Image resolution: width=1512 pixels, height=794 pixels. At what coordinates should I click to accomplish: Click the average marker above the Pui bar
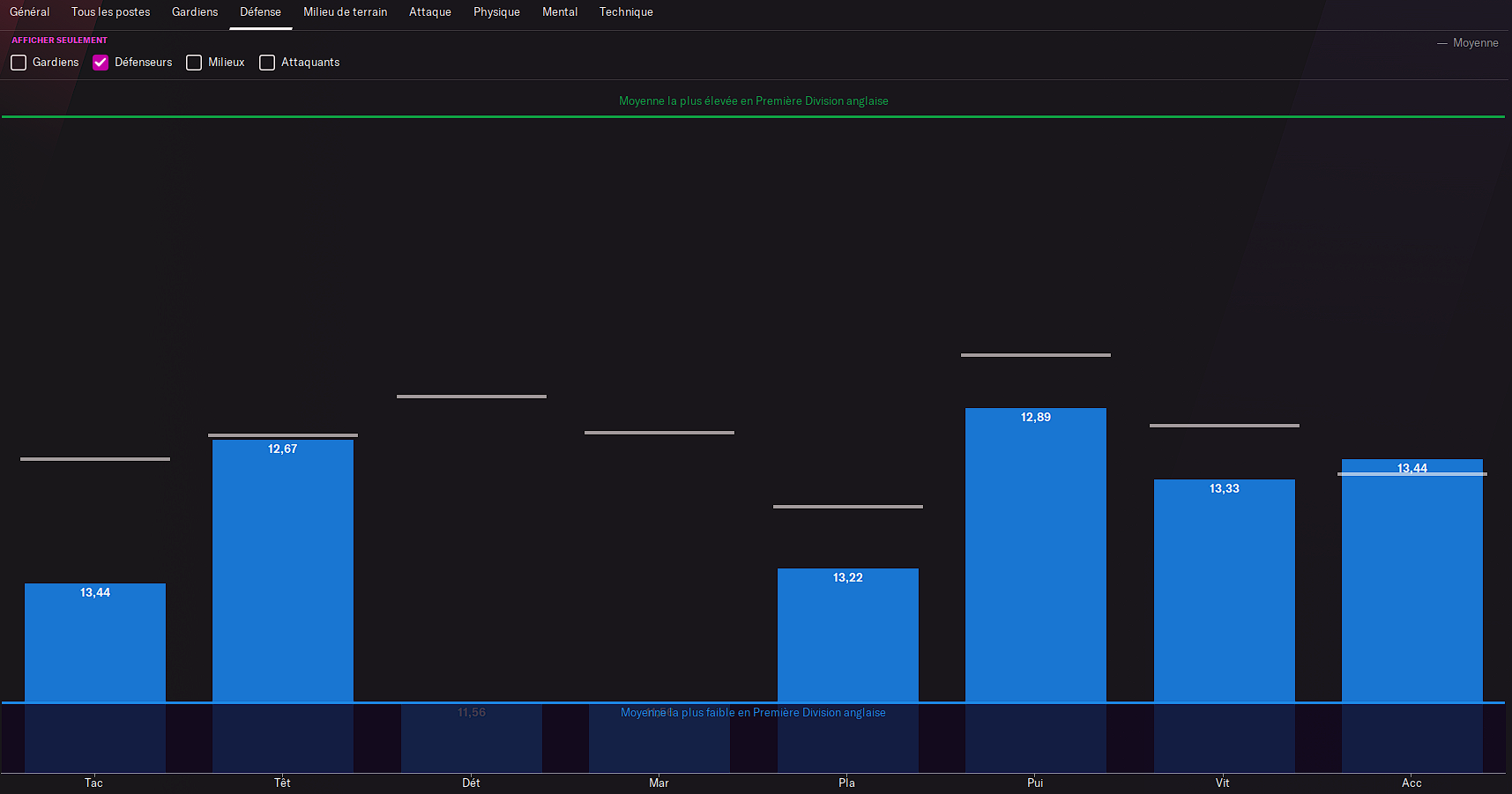(x=1036, y=355)
